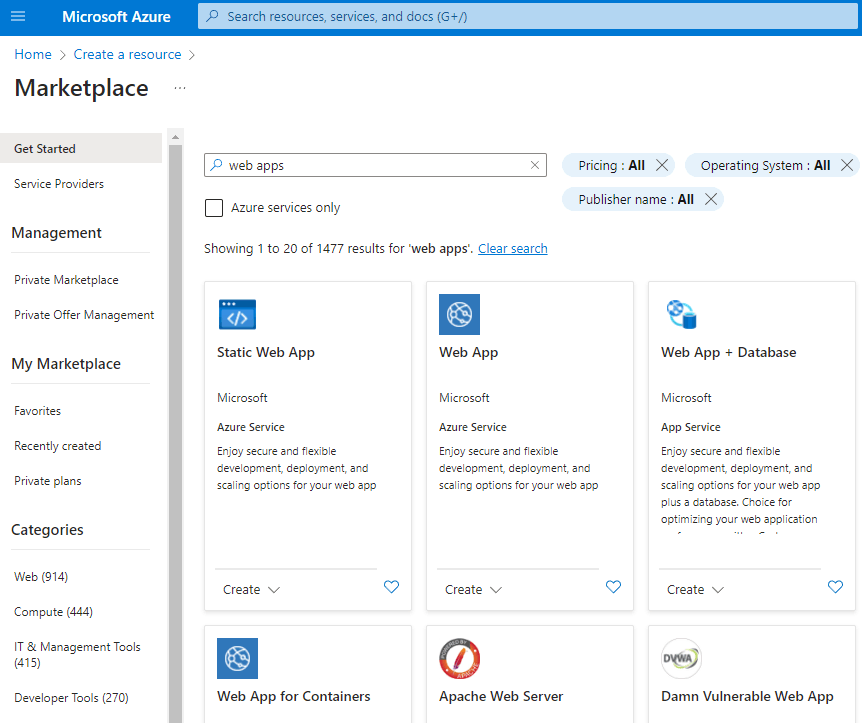
Task: Go to Home breadcrumb
Action: 33,54
